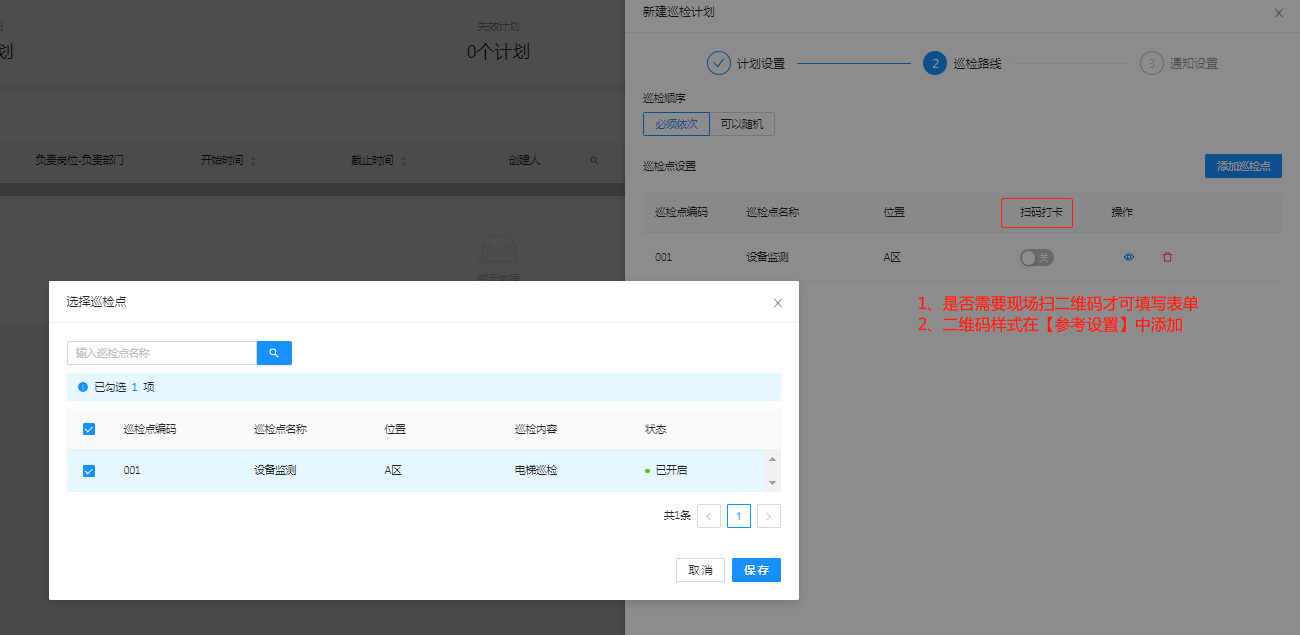Click the magnifier search button in dialog
The image size is (1300, 635).
[274, 353]
